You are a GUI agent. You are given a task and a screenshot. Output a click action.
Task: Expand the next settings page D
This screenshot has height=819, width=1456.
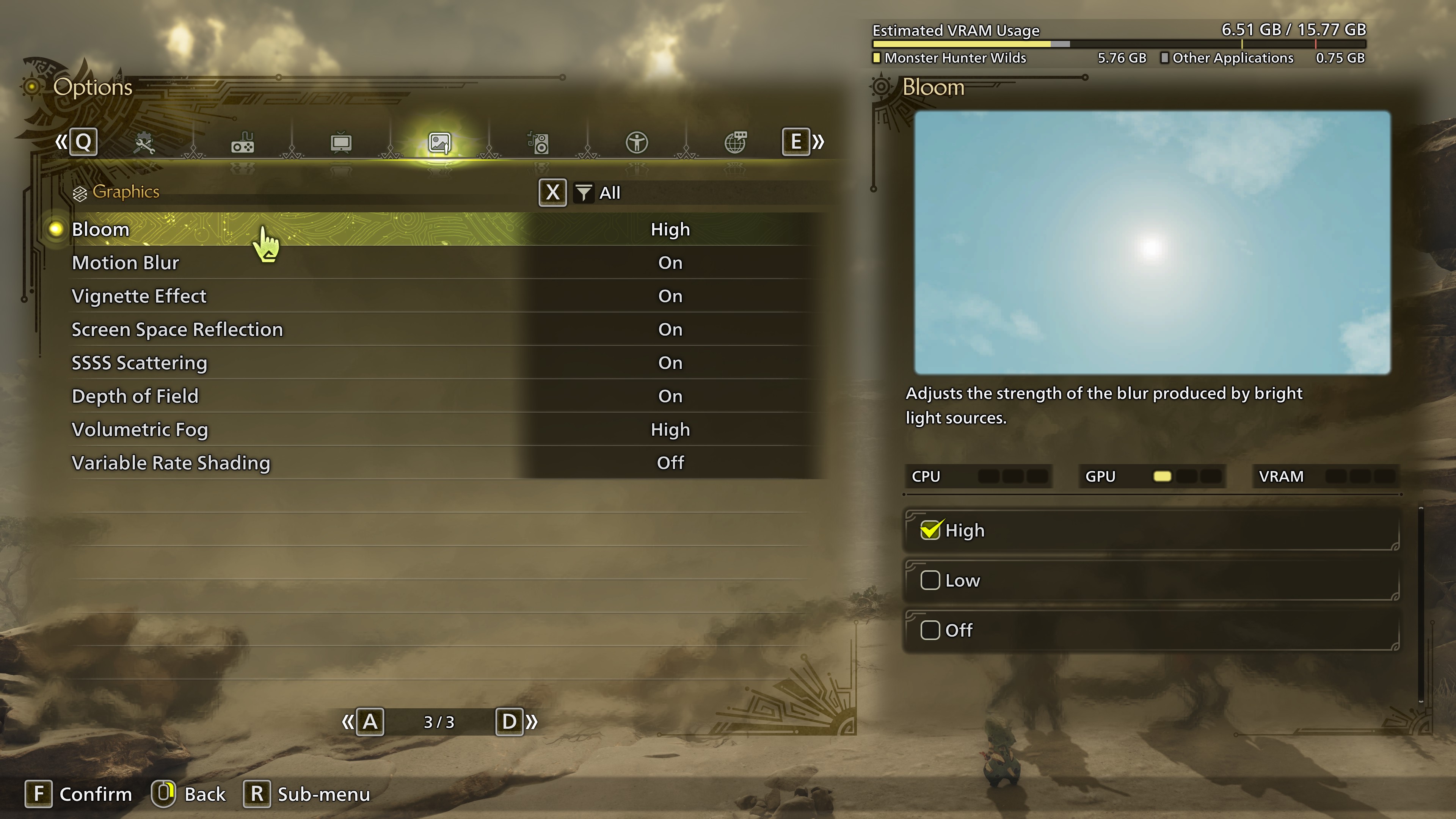click(508, 721)
